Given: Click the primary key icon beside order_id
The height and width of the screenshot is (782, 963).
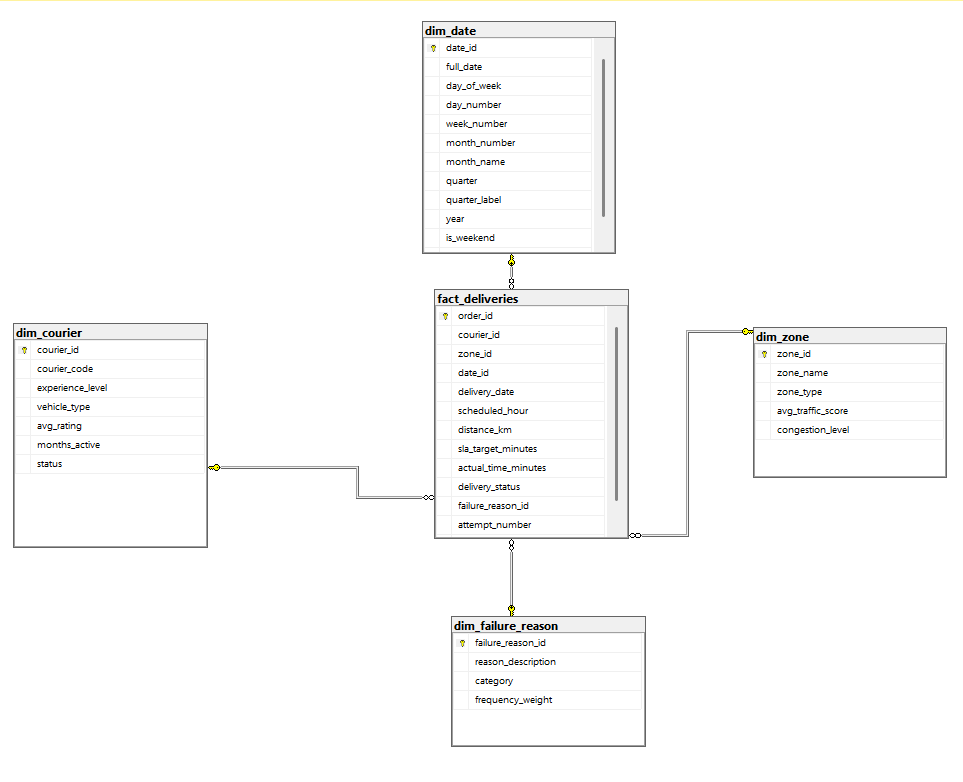Looking at the screenshot, I should point(444,315).
